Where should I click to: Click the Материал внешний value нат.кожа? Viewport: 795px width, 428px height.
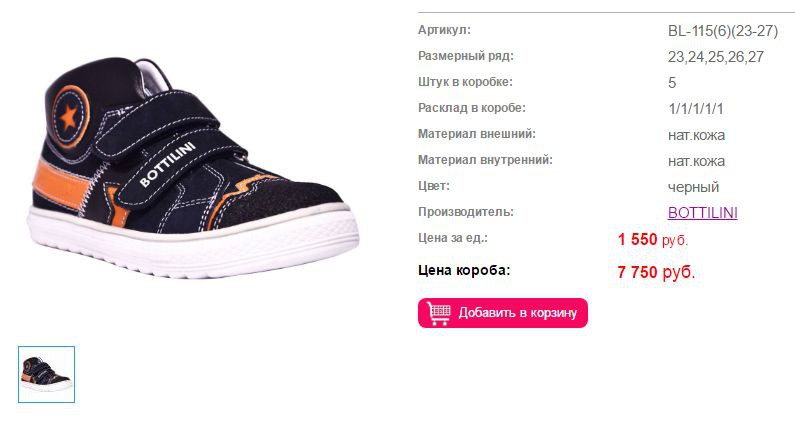696,135
